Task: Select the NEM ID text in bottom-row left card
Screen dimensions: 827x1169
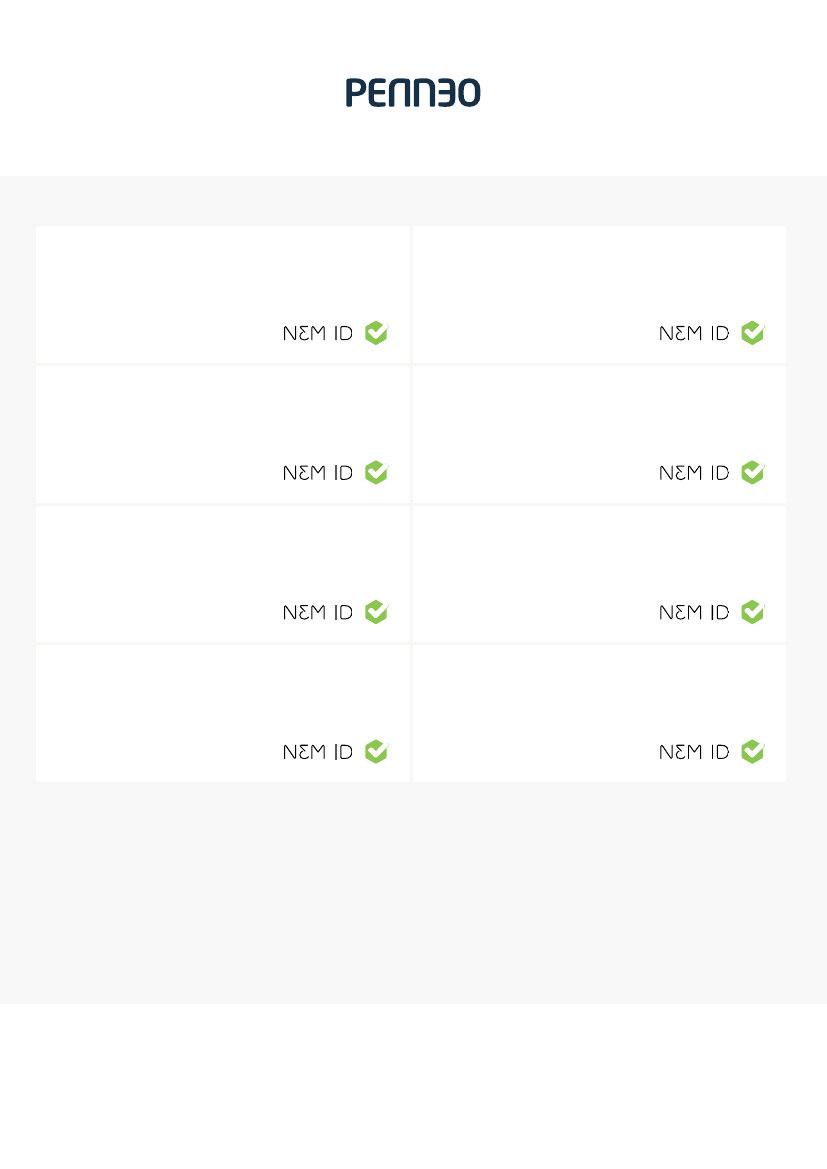Action: click(318, 752)
